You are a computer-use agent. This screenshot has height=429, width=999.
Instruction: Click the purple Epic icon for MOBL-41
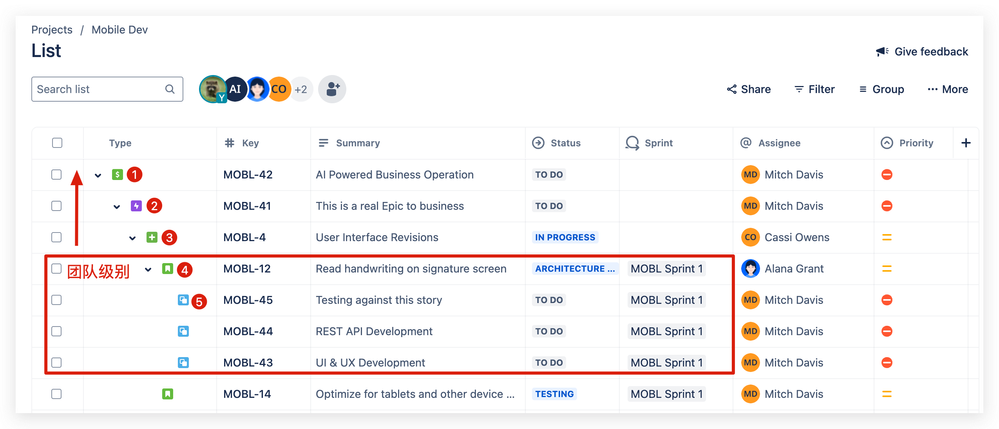[136, 206]
